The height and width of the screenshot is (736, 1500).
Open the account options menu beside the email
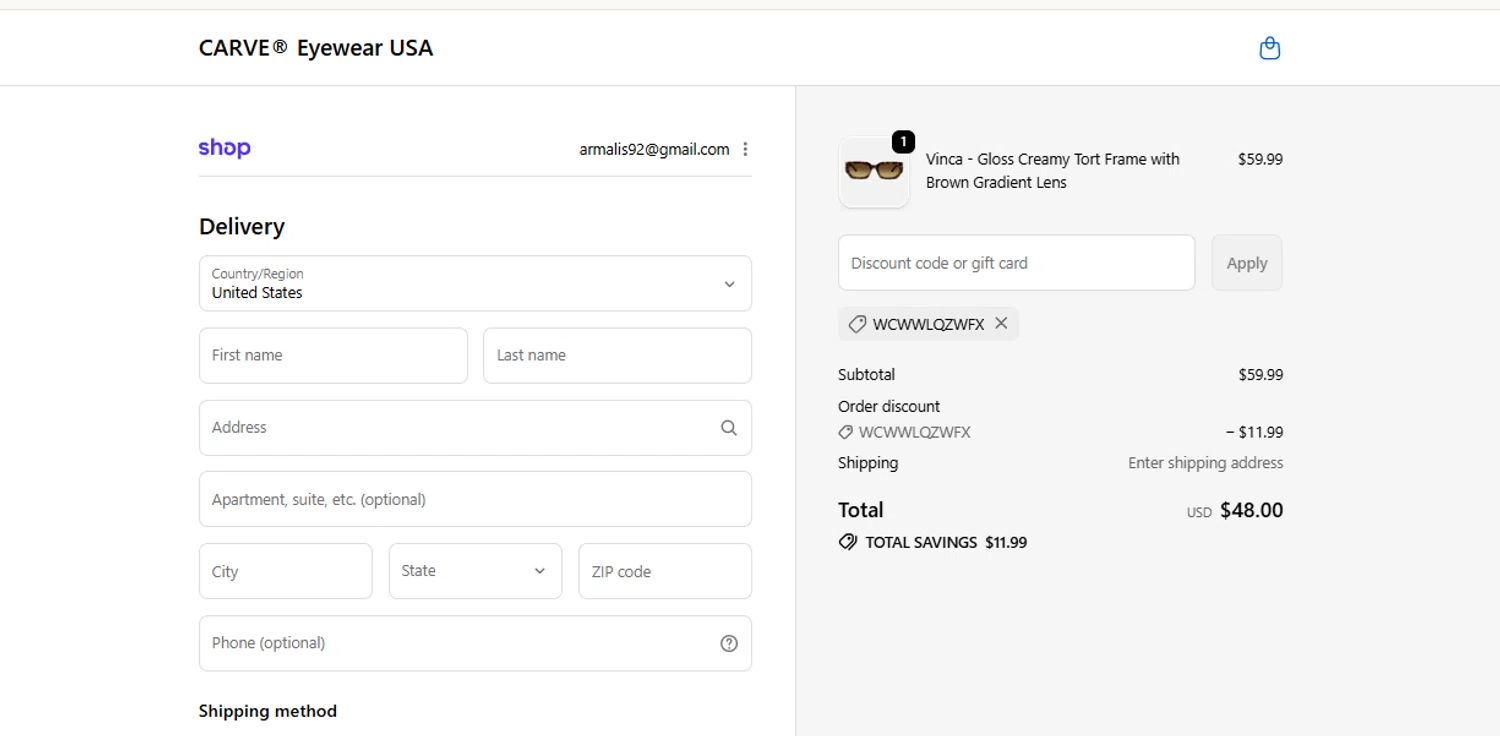click(x=745, y=149)
